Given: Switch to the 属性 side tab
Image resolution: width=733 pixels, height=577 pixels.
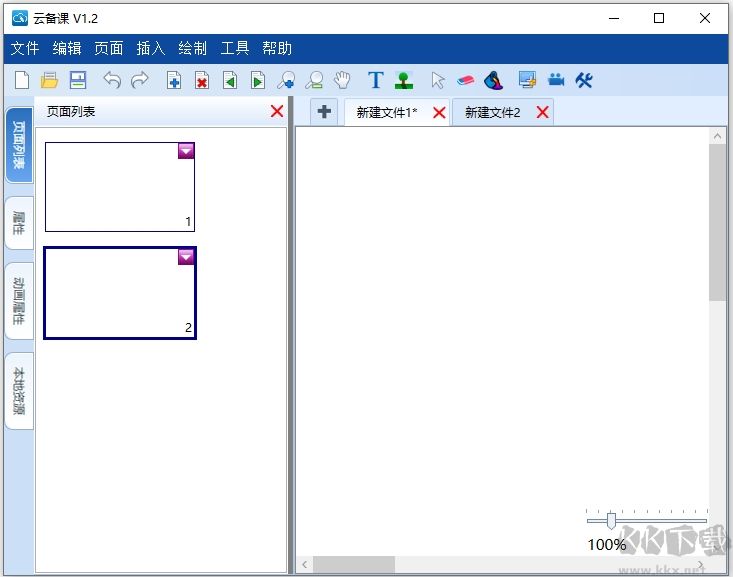Looking at the screenshot, I should [19, 222].
